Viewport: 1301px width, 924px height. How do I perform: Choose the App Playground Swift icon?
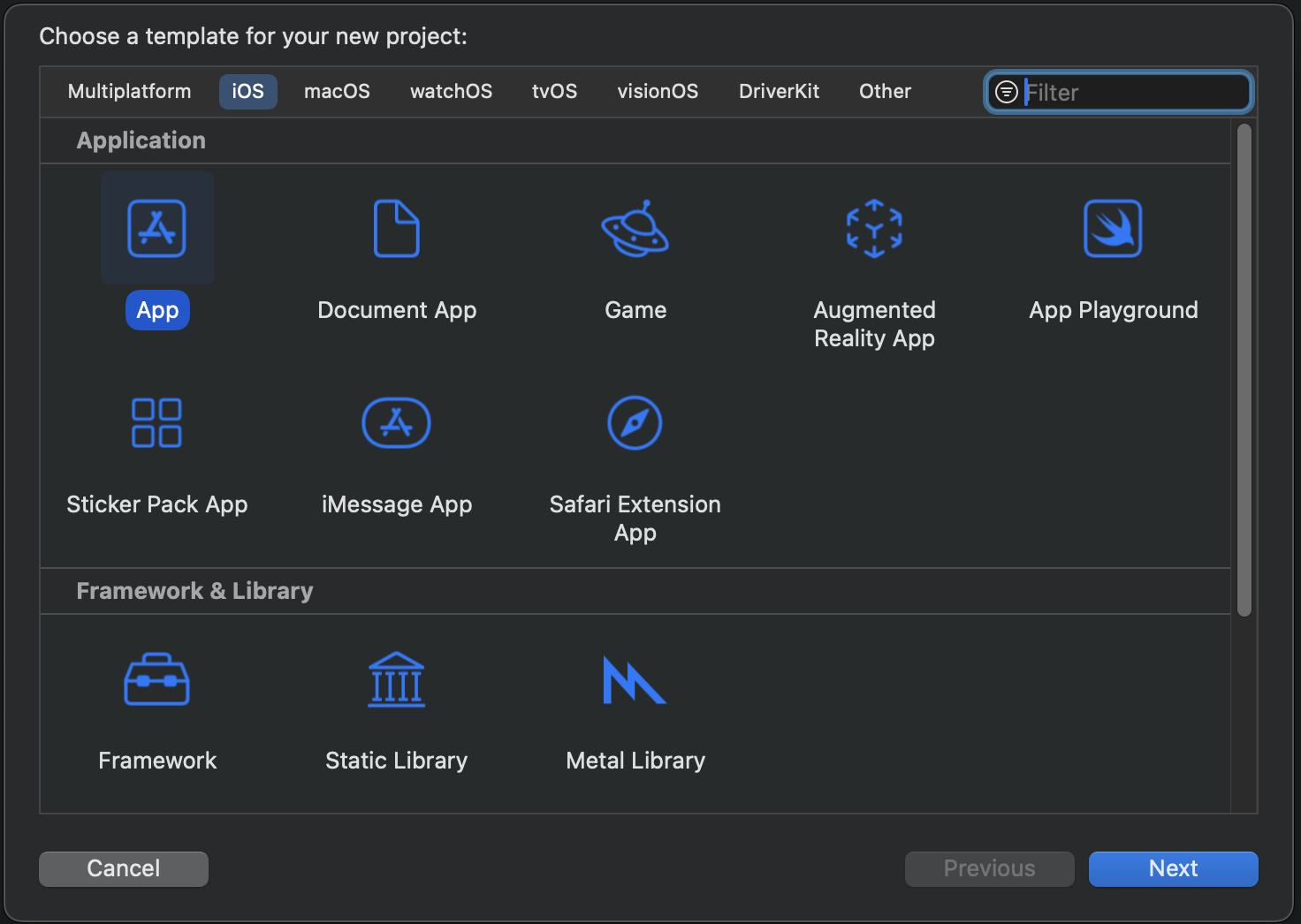[1113, 229]
